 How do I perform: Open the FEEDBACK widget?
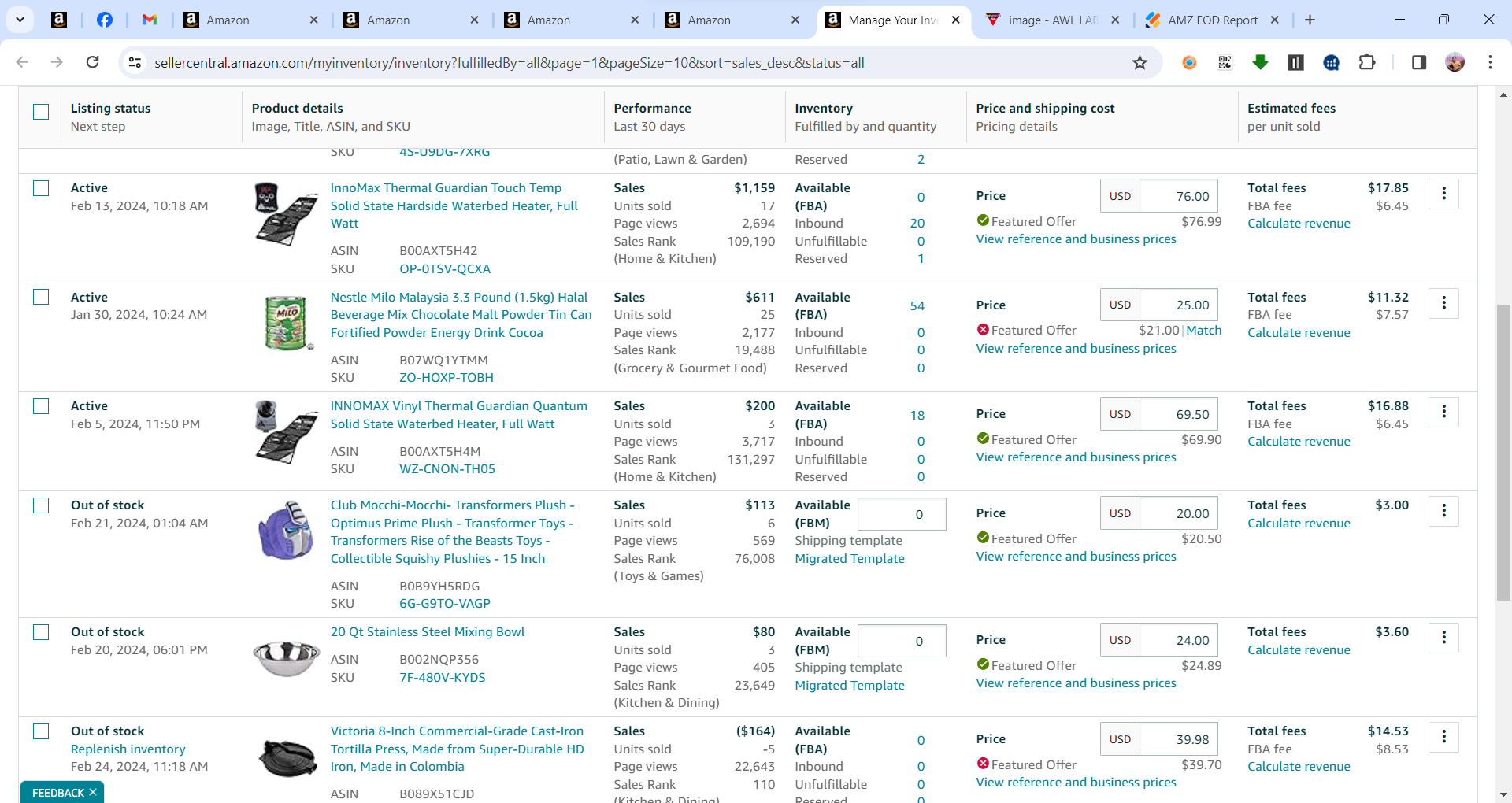click(57, 793)
